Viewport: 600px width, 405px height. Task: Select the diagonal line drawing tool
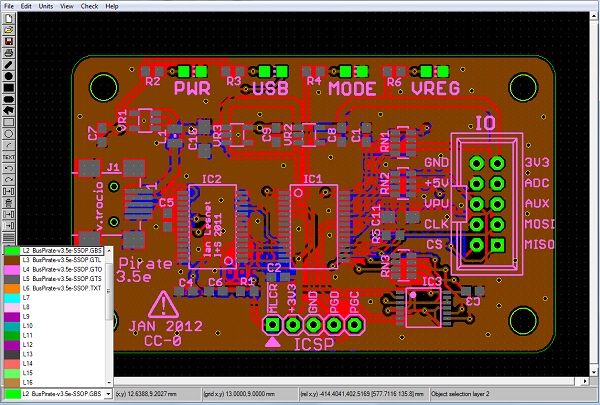pyautogui.click(x=8, y=64)
